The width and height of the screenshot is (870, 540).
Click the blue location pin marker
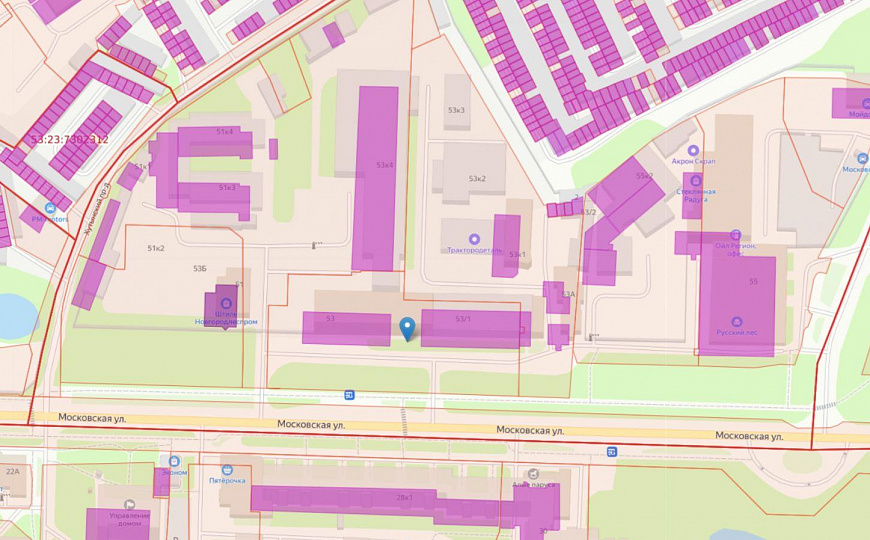[x=407, y=328]
